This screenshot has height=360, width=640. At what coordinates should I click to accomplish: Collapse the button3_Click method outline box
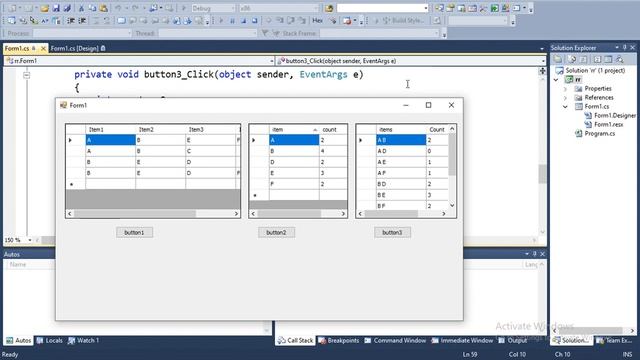click(x=27, y=75)
